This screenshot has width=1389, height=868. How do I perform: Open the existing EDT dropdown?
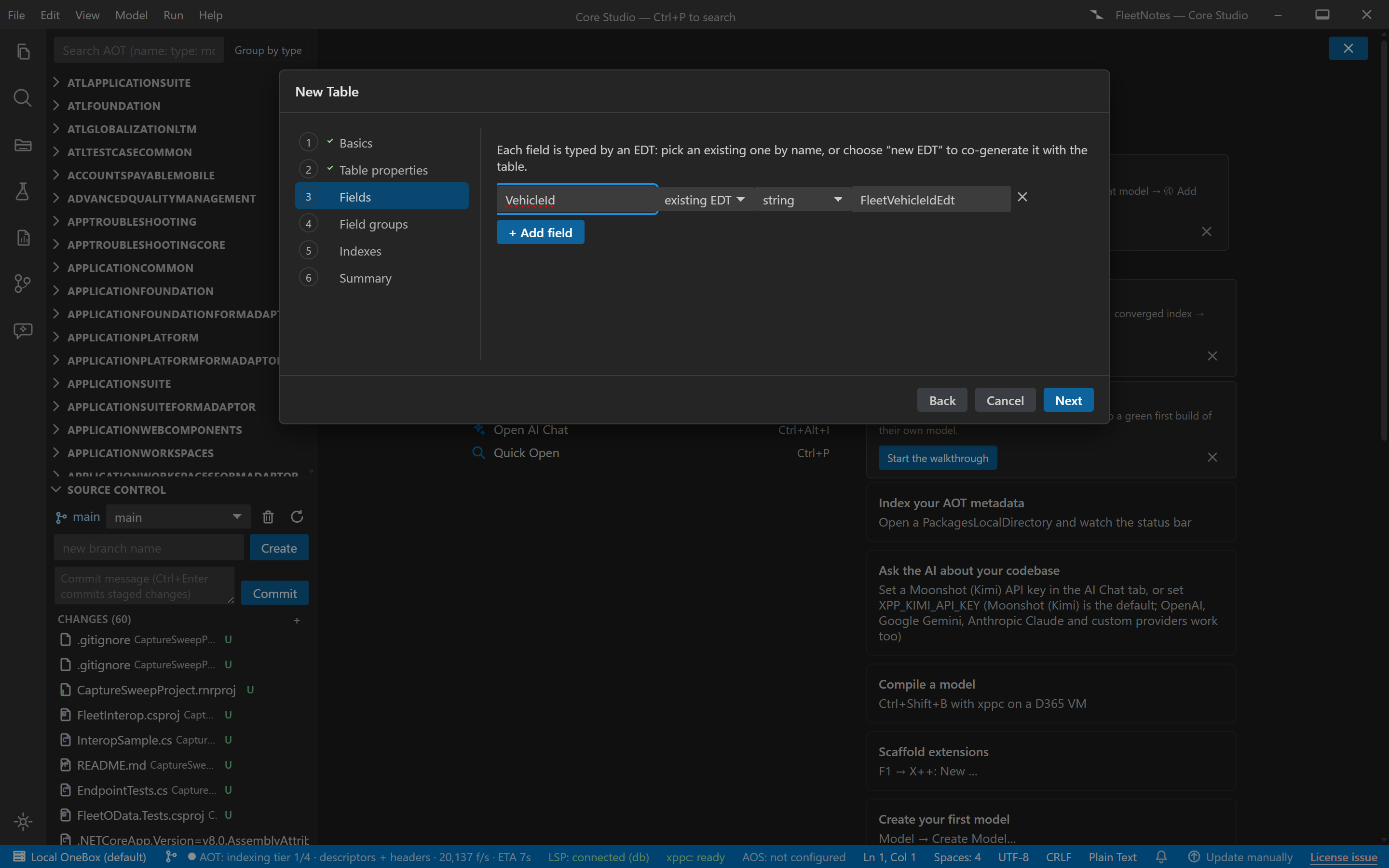point(706,200)
